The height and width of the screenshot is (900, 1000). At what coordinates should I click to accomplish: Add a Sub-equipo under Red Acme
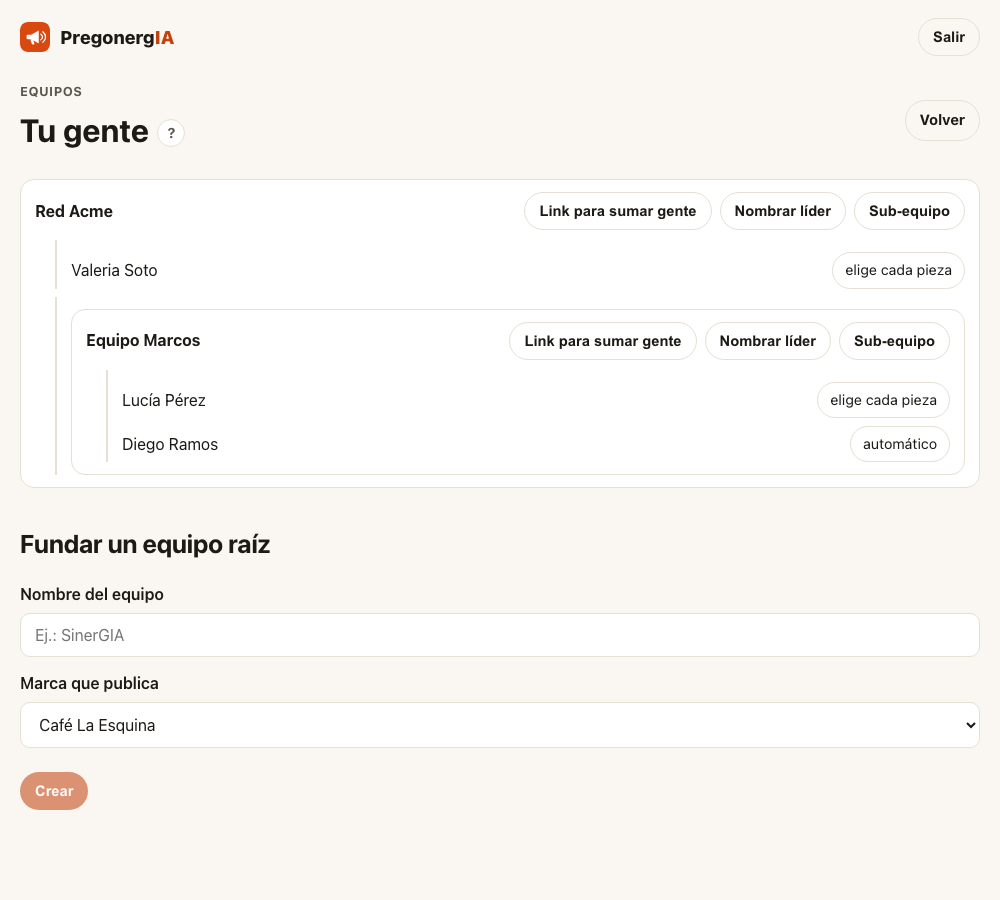click(x=909, y=211)
